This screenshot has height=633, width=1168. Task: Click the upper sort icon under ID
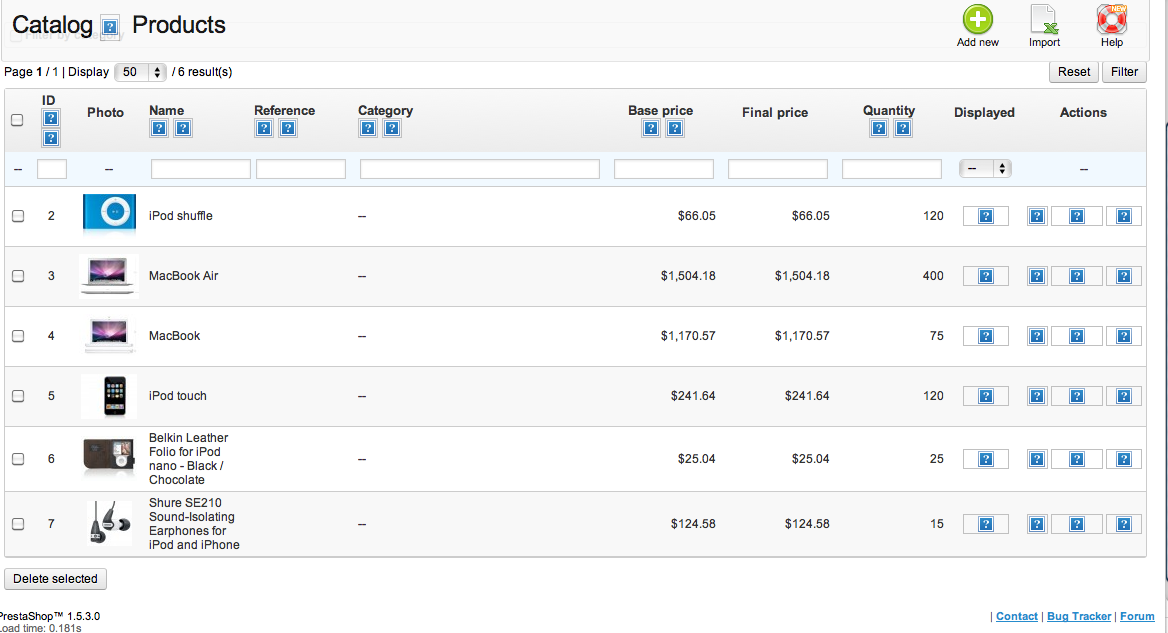click(x=51, y=118)
